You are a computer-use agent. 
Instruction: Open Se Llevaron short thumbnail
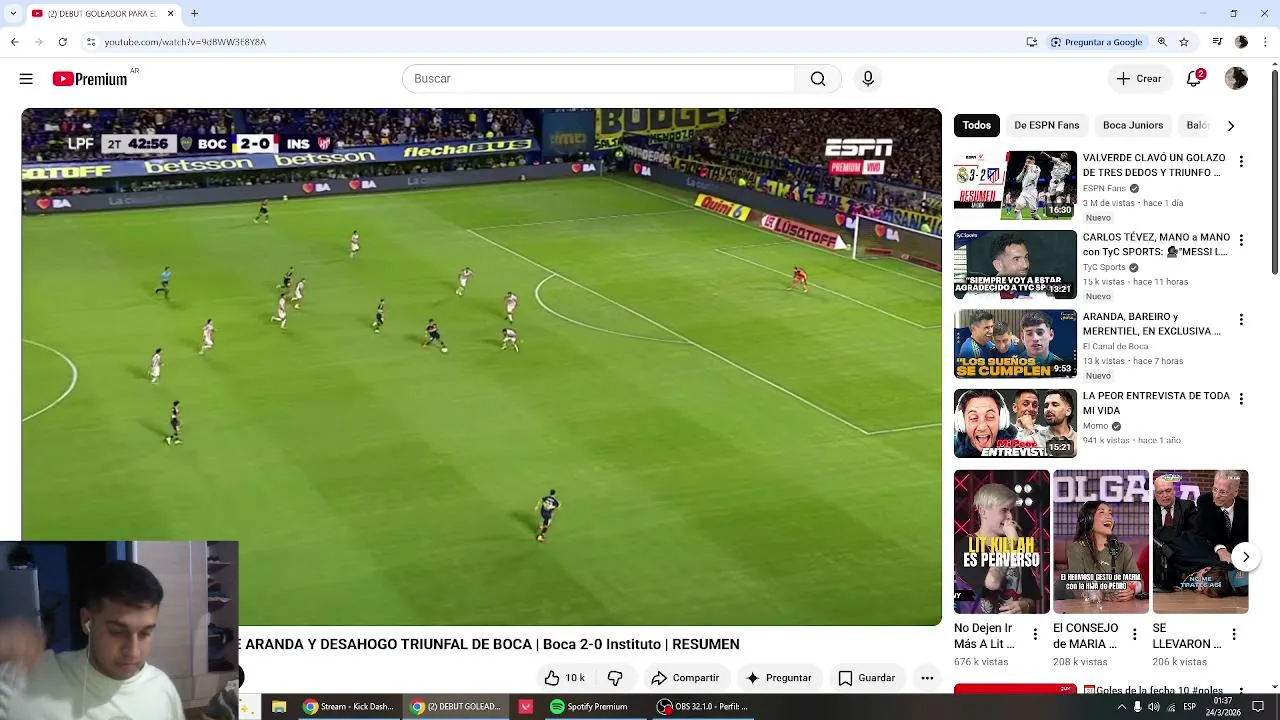[x=1200, y=541]
